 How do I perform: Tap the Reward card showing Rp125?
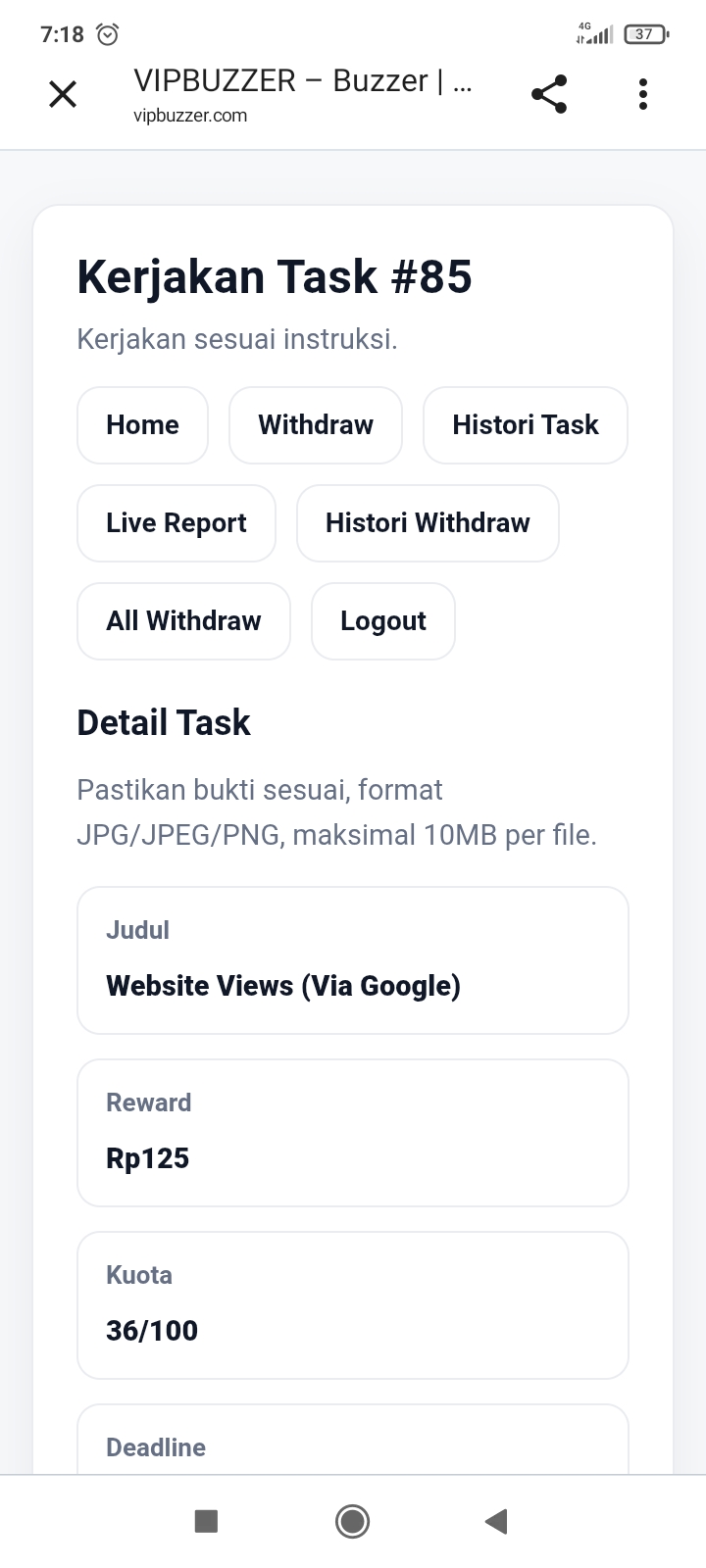click(353, 1133)
